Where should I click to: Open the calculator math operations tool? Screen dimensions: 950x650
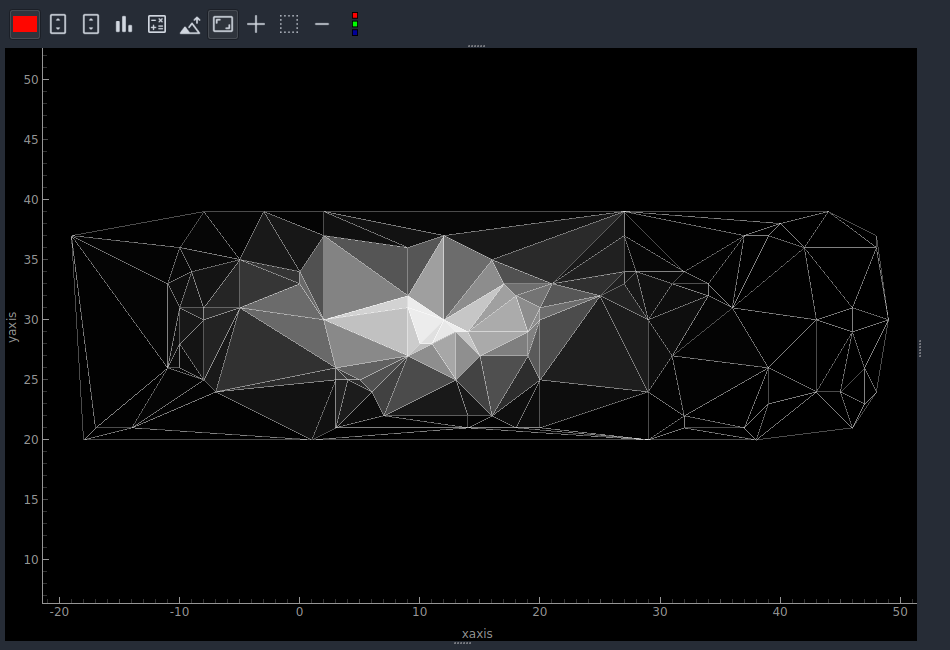tap(157, 25)
